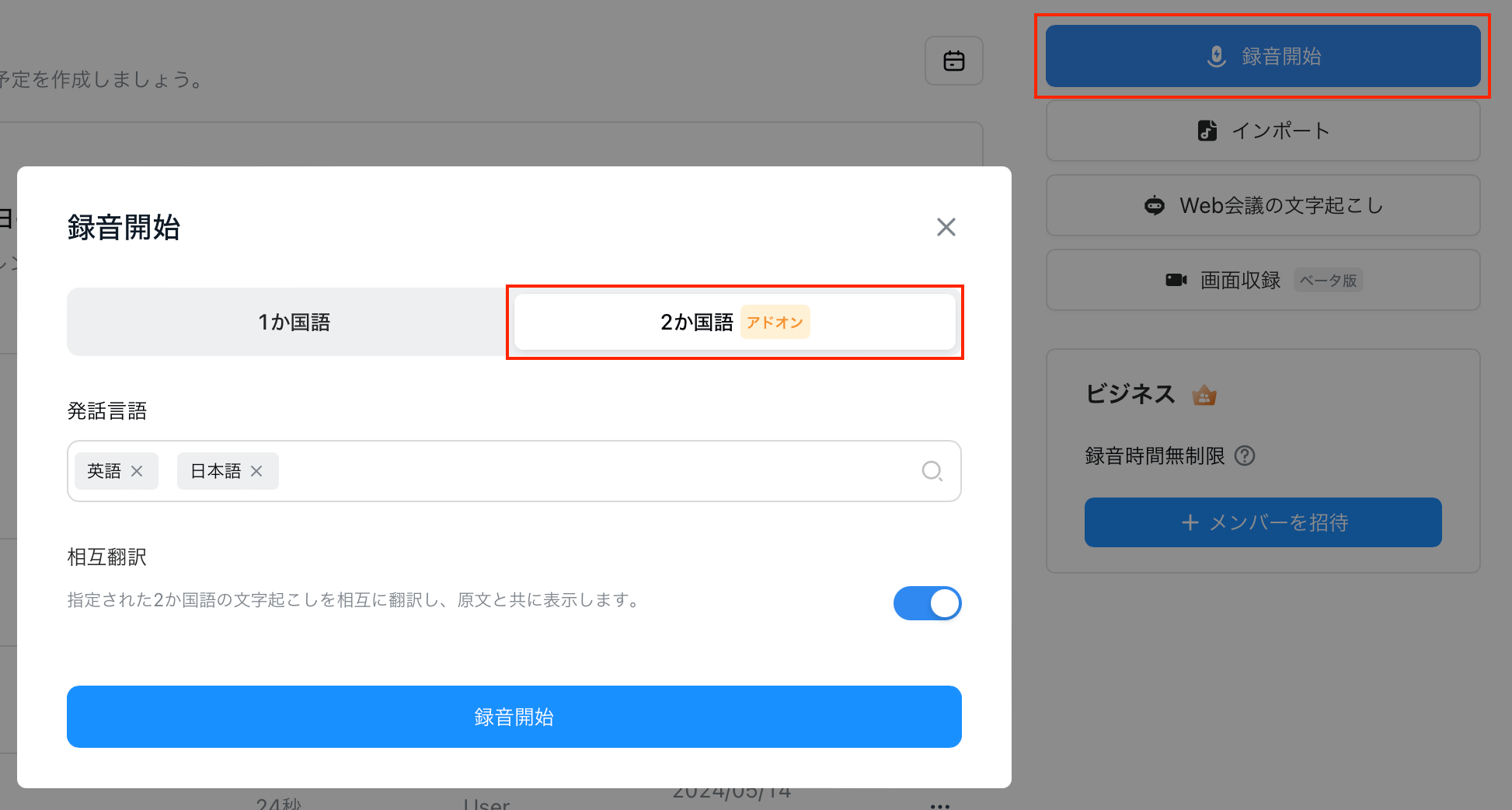The width and height of the screenshot is (1512, 810).
Task: Remove the 日本語 language tag
Action: tap(256, 471)
